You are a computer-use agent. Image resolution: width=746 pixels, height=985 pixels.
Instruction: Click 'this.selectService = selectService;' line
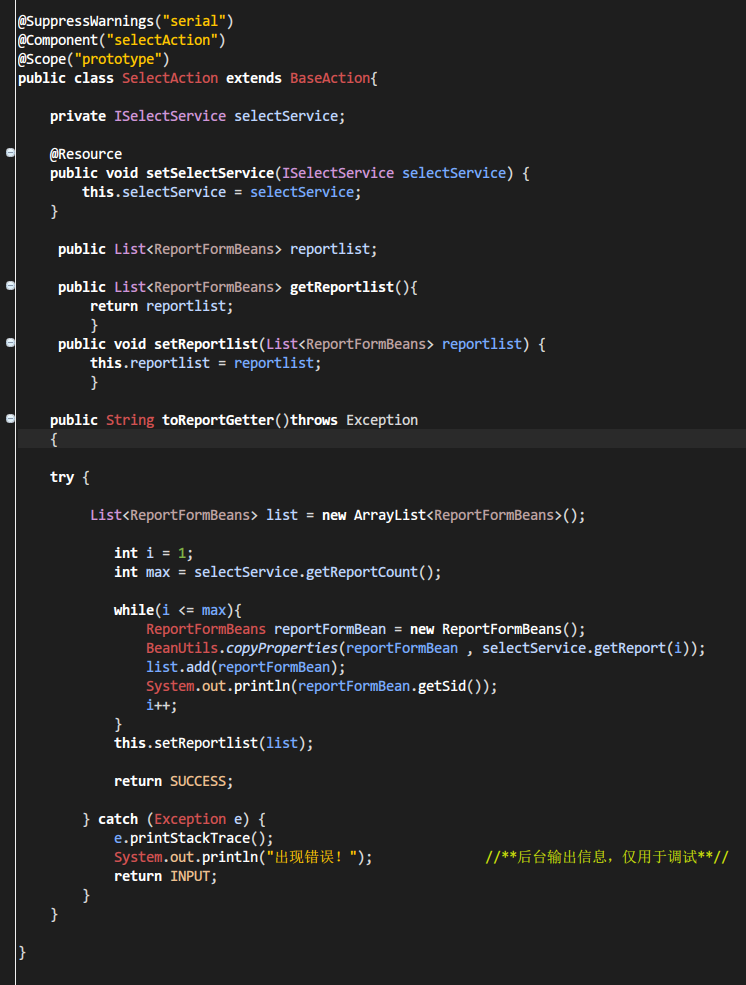click(222, 192)
